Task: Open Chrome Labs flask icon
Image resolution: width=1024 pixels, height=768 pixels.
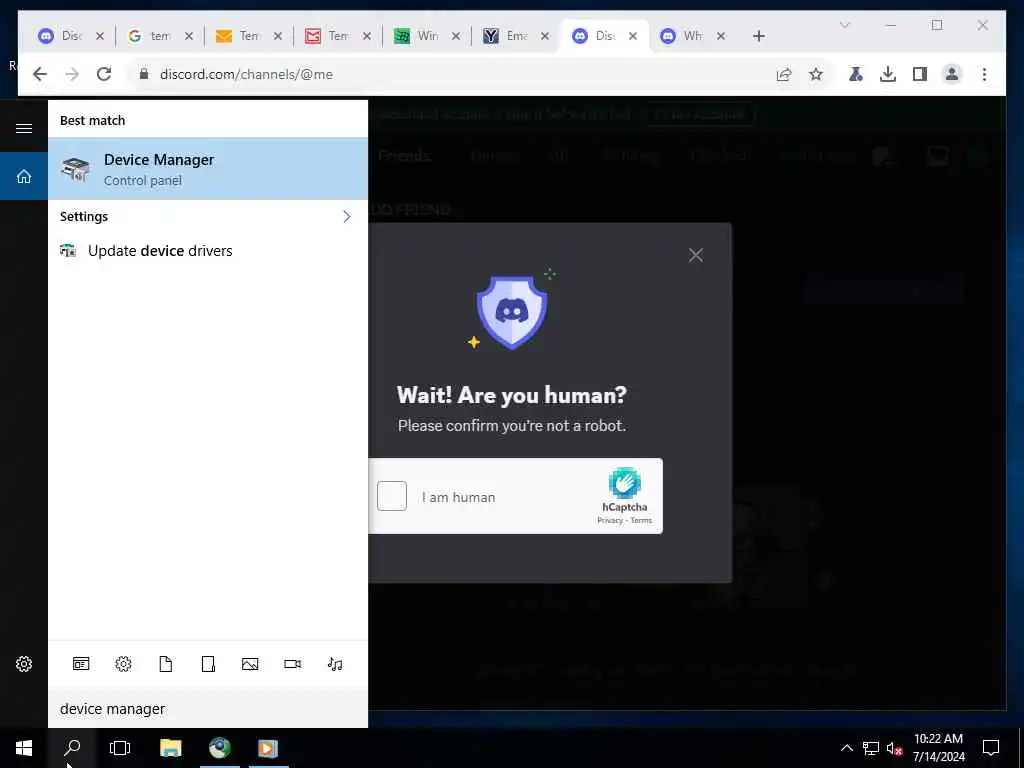Action: [x=856, y=74]
